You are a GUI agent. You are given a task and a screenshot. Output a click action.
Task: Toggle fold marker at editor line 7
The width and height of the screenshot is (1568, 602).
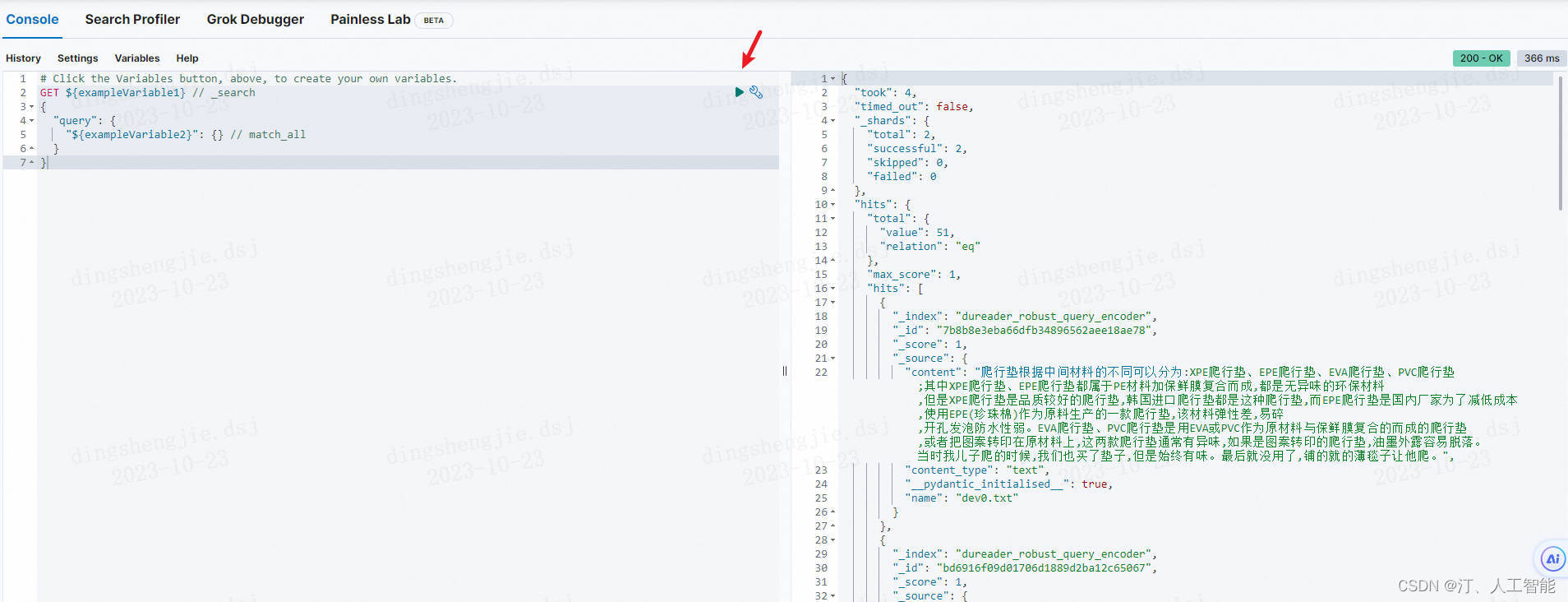point(32,163)
